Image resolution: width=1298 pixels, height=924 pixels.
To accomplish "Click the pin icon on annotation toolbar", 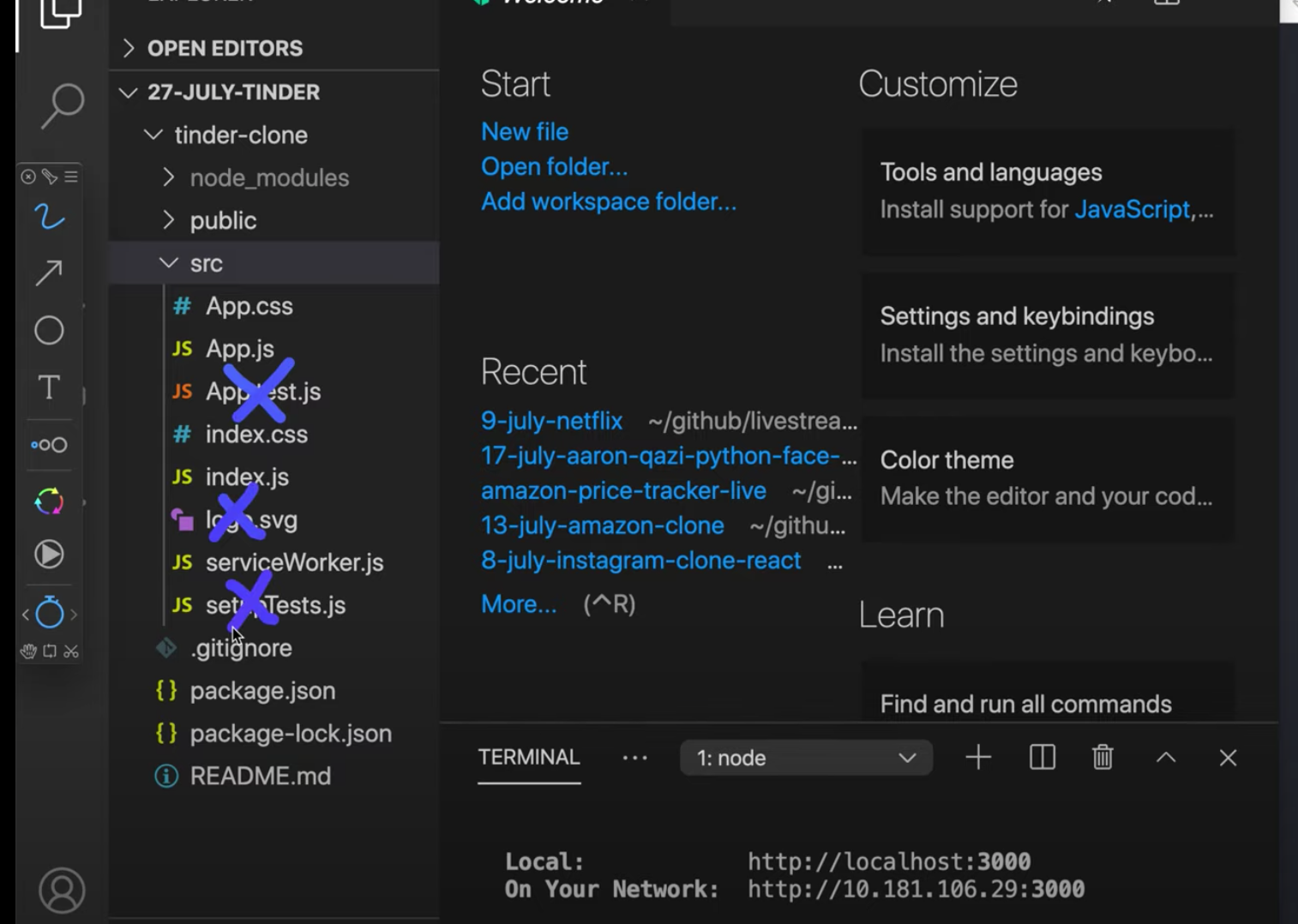I will point(50,177).
